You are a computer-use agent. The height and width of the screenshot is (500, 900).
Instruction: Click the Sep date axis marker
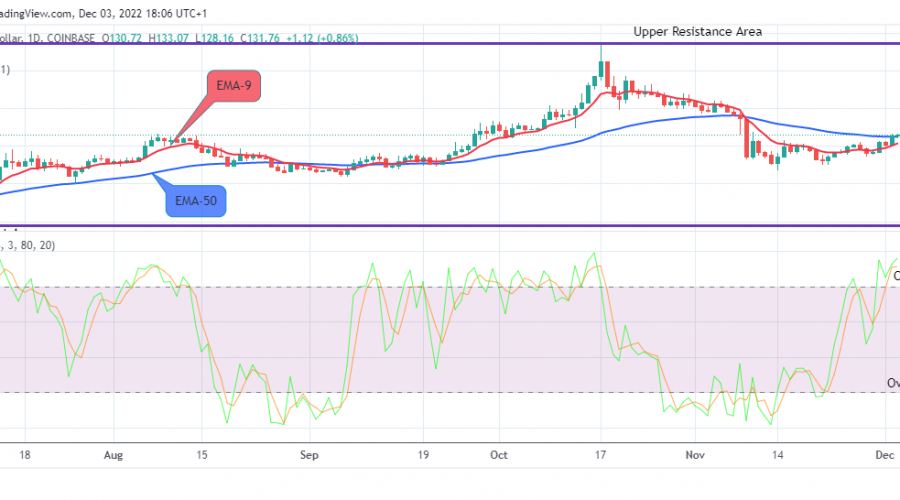tap(309, 453)
